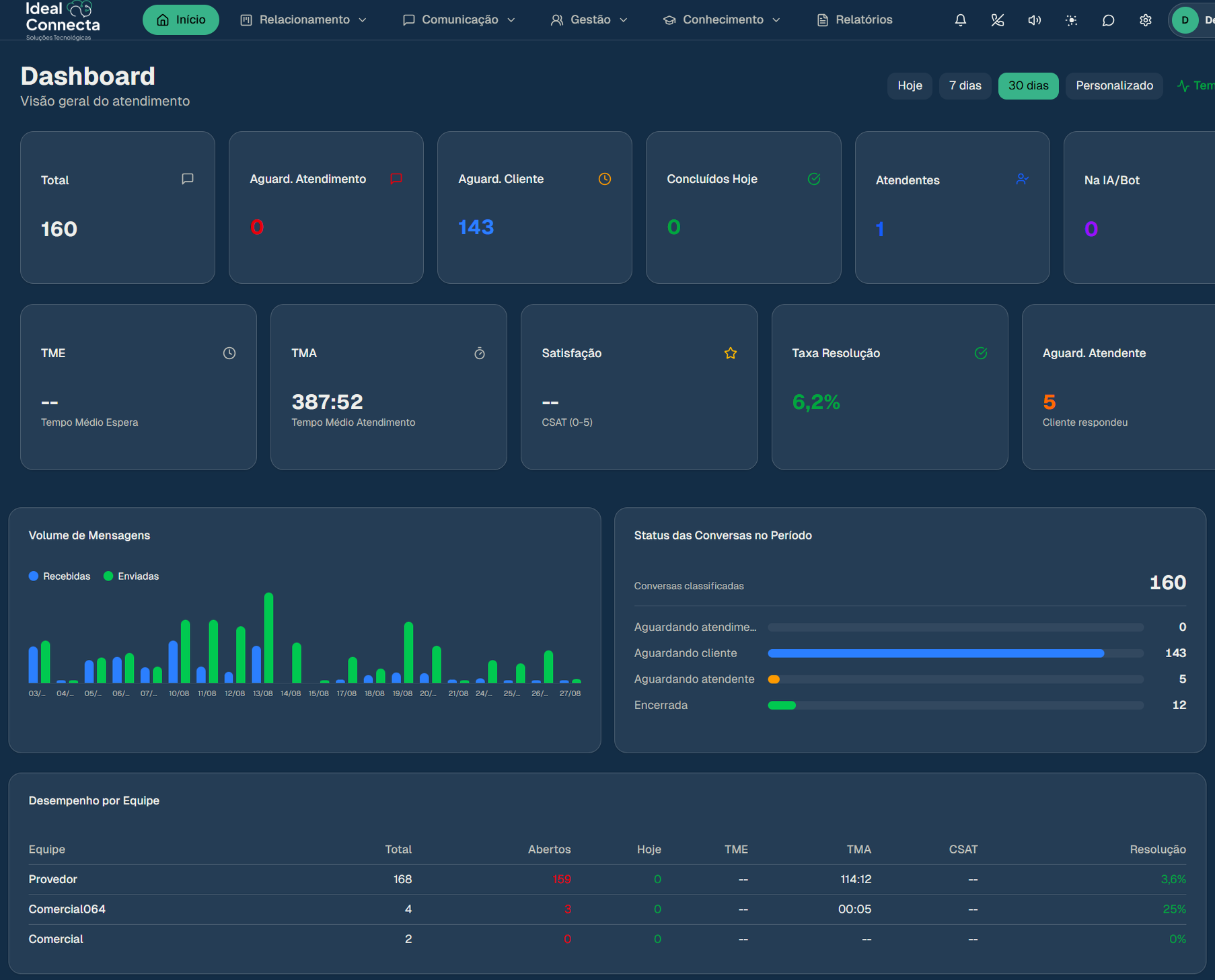Click the 6,2% Taxa Resolução value
This screenshot has height=980, width=1215.
pyautogui.click(x=816, y=402)
